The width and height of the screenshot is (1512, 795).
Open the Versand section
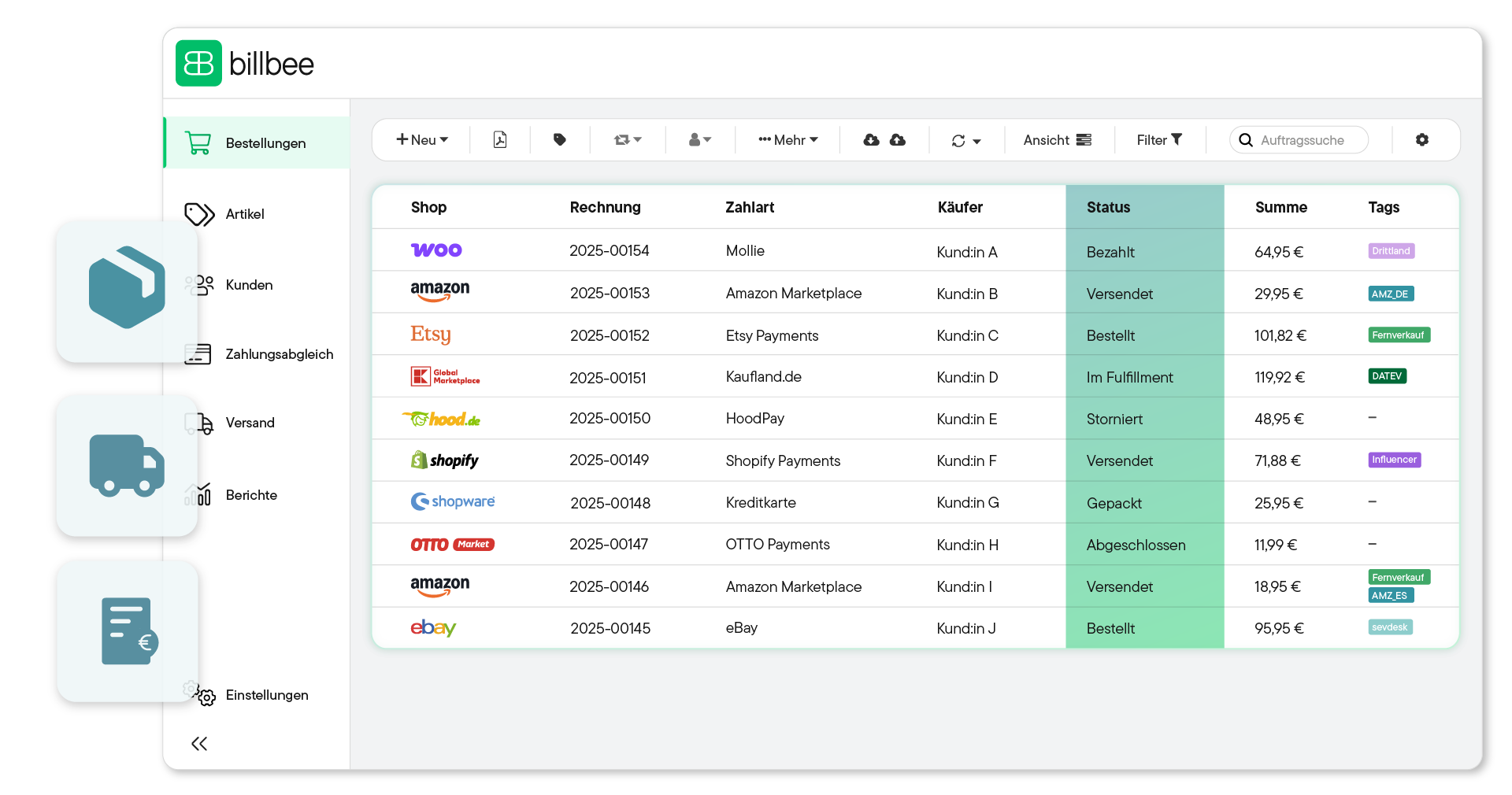198,423
